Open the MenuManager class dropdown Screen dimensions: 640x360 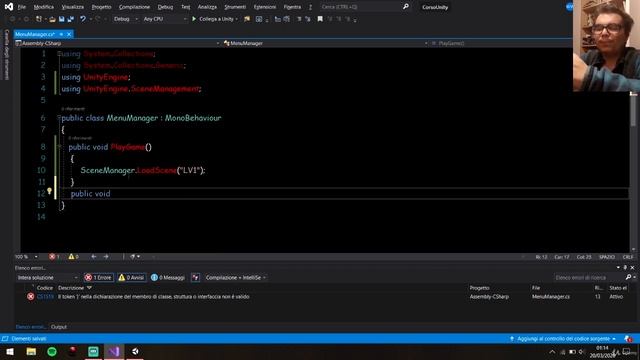tap(325, 43)
